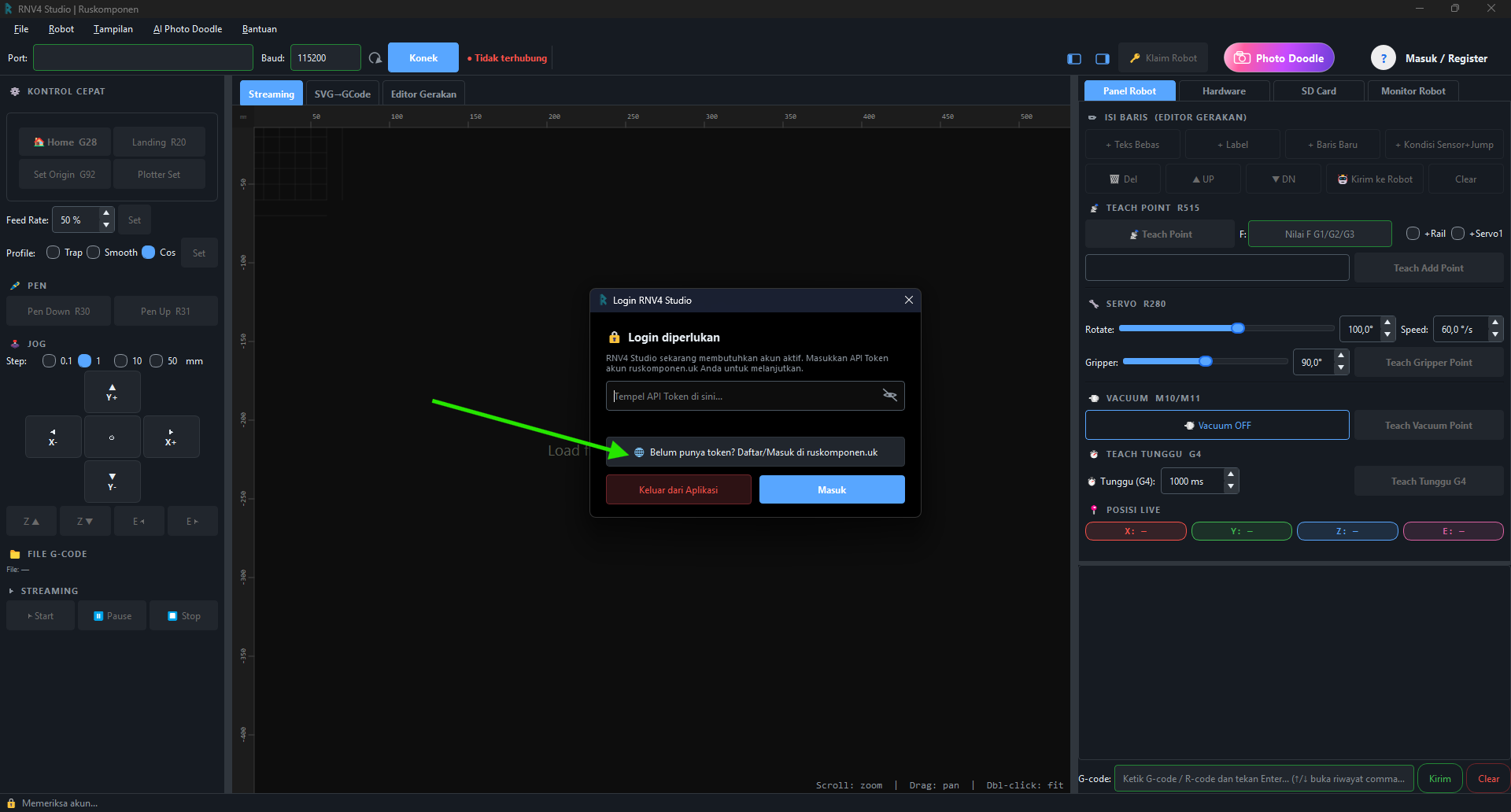1511x812 pixels.
Task: Toggle the right sidebar panel icon
Action: click(1103, 58)
